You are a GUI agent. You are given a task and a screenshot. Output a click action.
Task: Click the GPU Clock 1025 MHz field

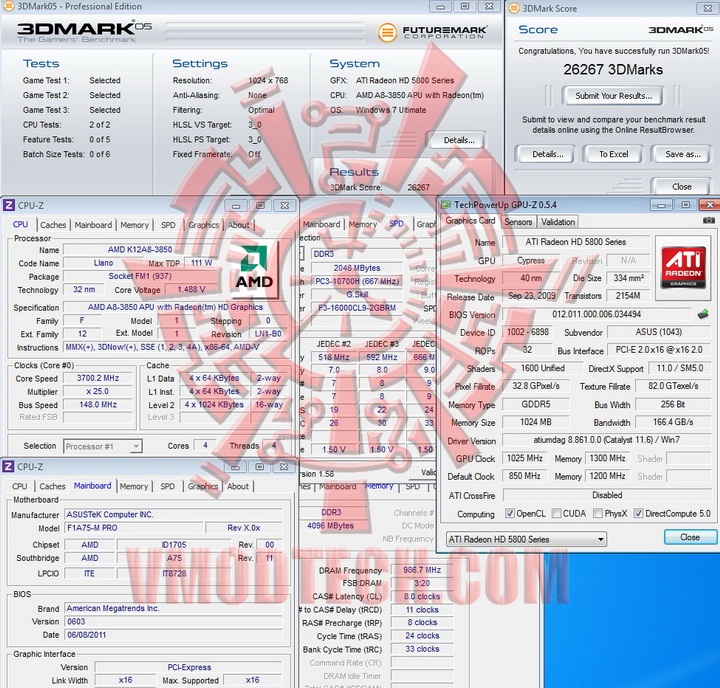524,458
